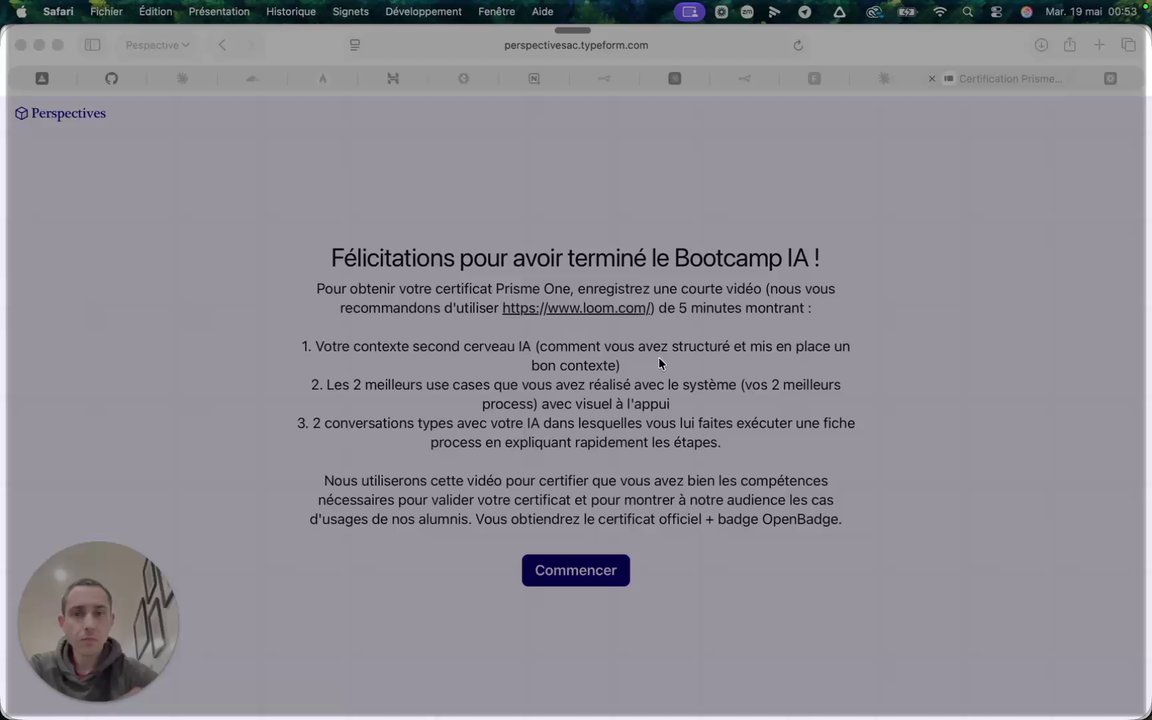Open the macOS Control Center icon
The height and width of the screenshot is (720, 1152).
[996, 12]
